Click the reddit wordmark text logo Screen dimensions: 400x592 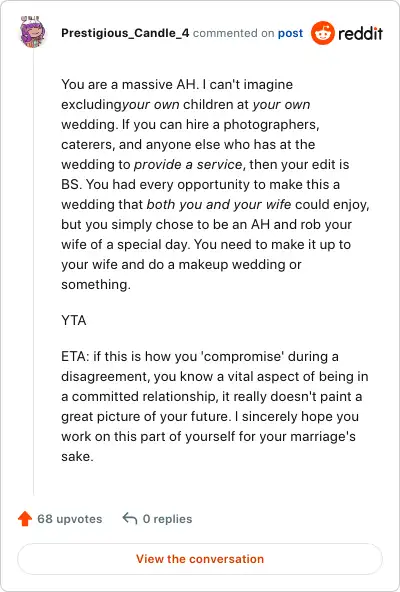pyautogui.click(x=360, y=33)
